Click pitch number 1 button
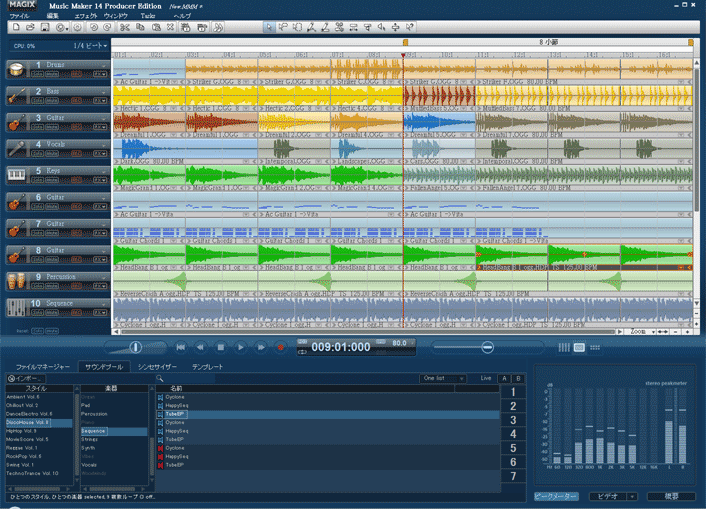Screen dimensions: 706x509 click(513, 392)
